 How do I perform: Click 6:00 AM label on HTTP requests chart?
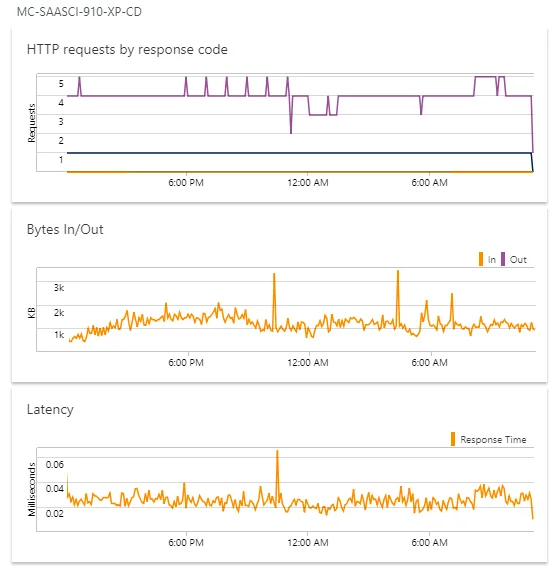[429, 183]
